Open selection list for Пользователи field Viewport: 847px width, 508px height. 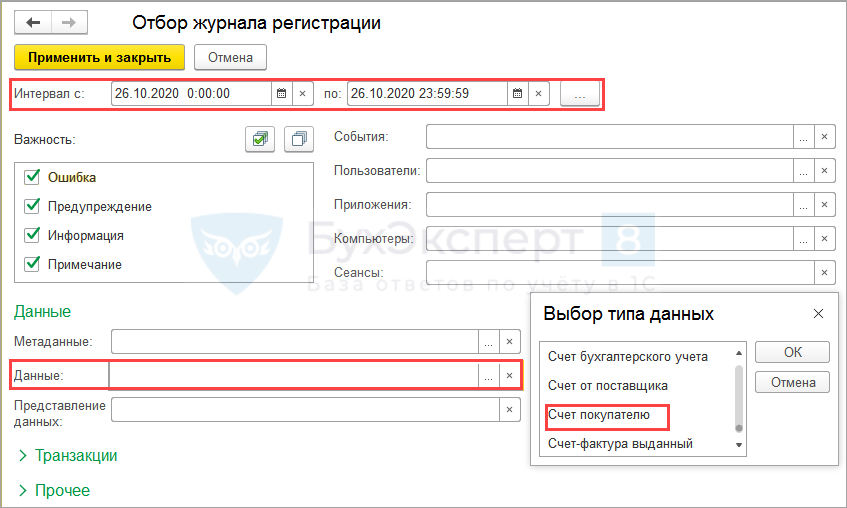[803, 171]
